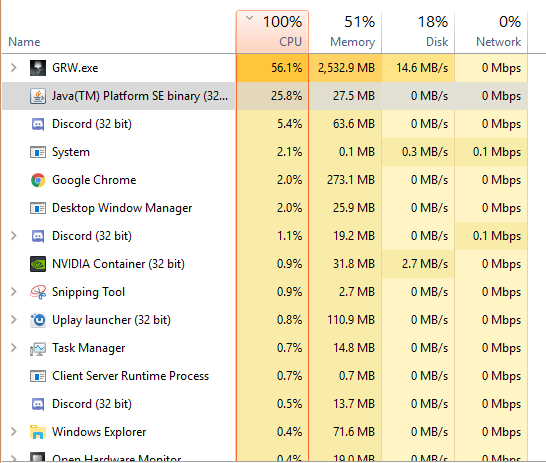Click the GRW.exe process icon
Viewport: 546px width, 463px height.
pyautogui.click(x=38, y=68)
